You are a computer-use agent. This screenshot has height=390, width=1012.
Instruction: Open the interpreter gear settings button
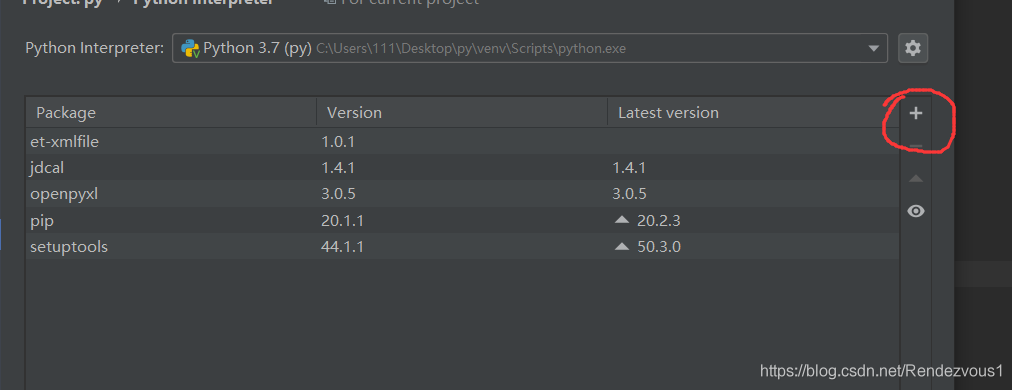(x=913, y=48)
